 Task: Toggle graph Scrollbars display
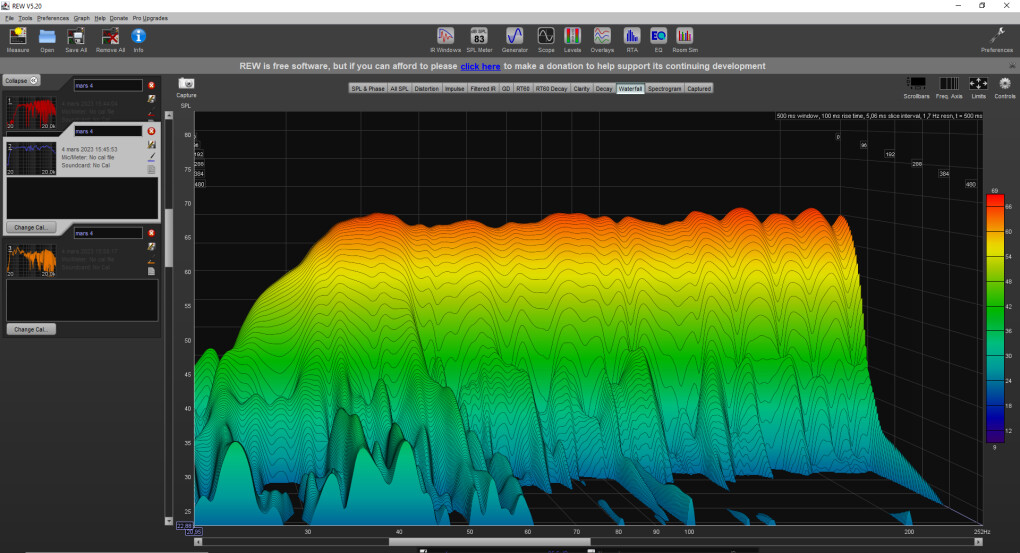pos(916,84)
